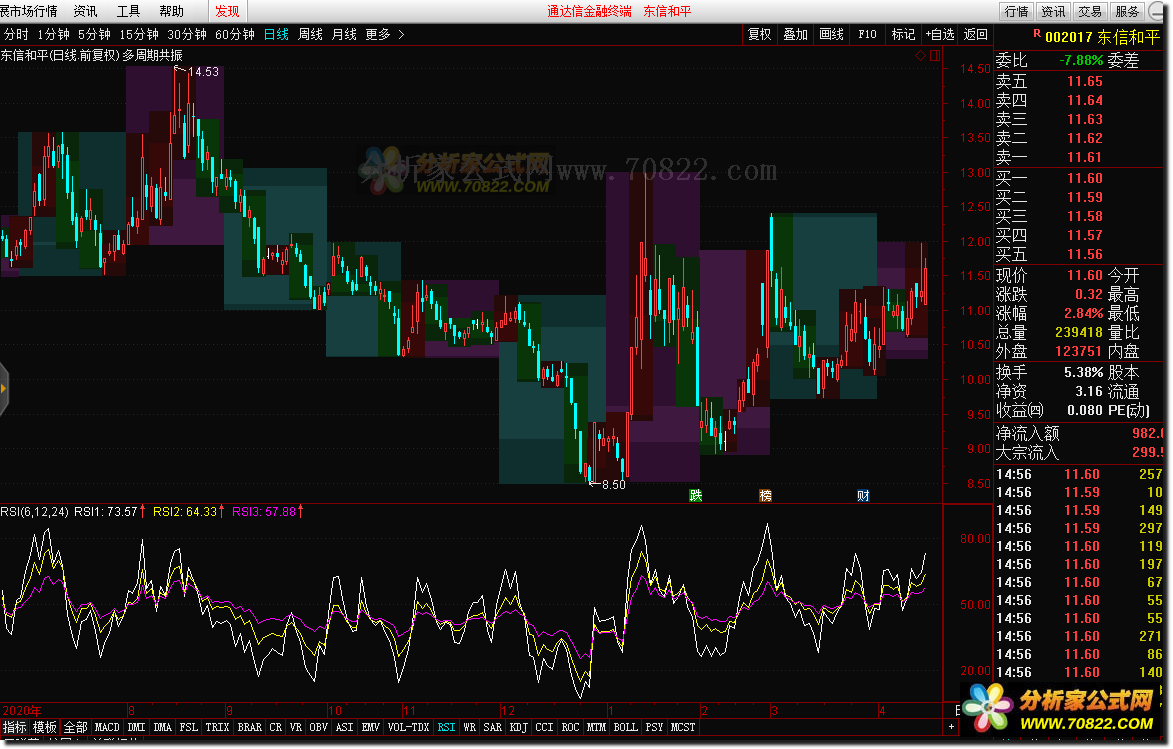Click the 服务 button
The width and height of the screenshot is (1173, 749).
click(1127, 11)
